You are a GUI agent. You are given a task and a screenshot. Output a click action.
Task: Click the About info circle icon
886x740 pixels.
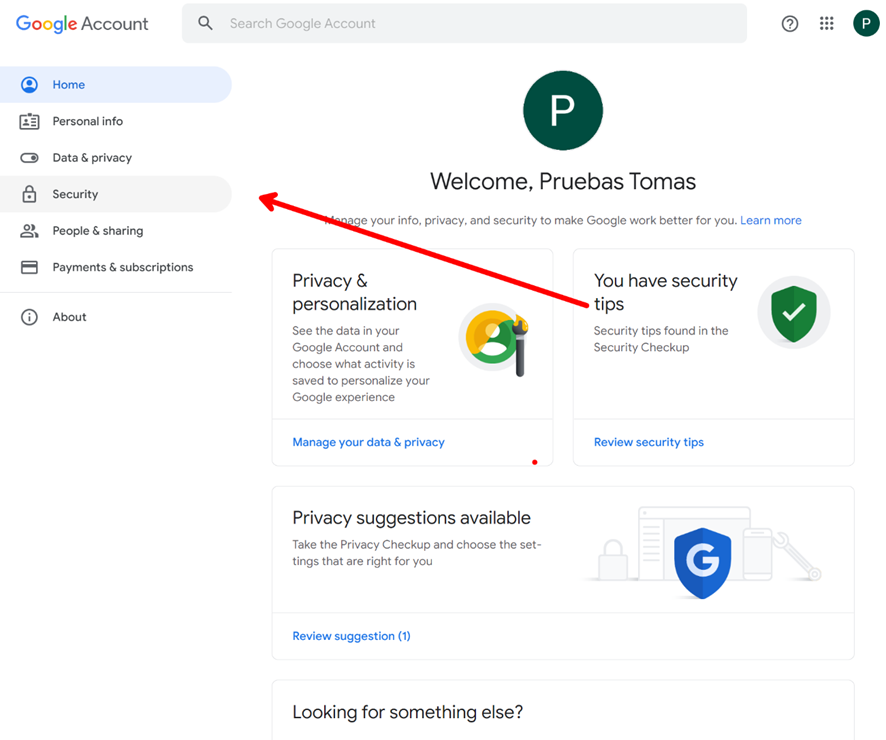pos(30,317)
